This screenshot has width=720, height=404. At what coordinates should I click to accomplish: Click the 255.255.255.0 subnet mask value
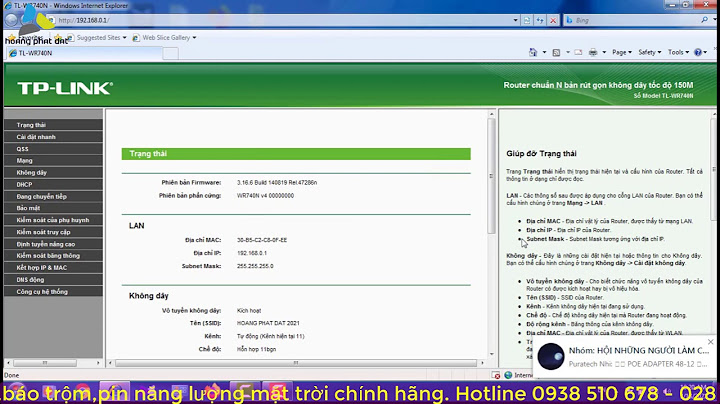255,266
